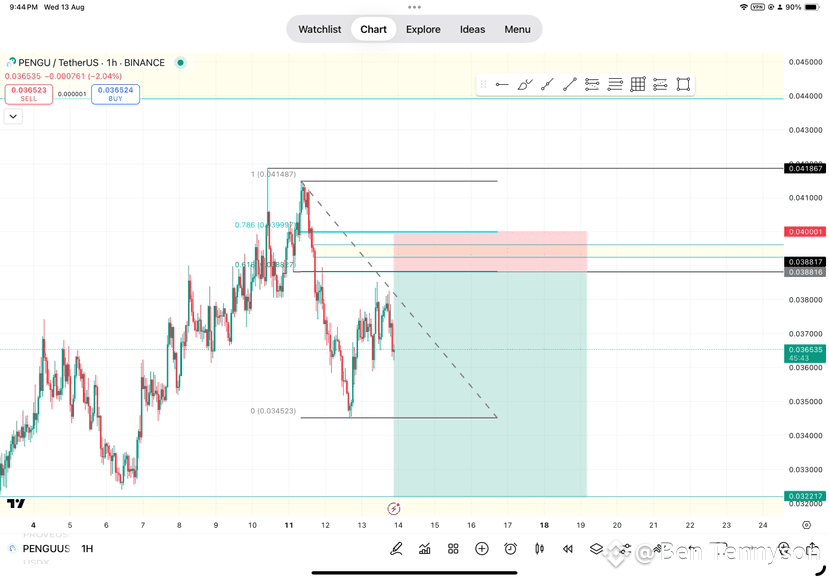
Task: Tap the three-dot multitasking indicator at top
Action: pos(414,7)
